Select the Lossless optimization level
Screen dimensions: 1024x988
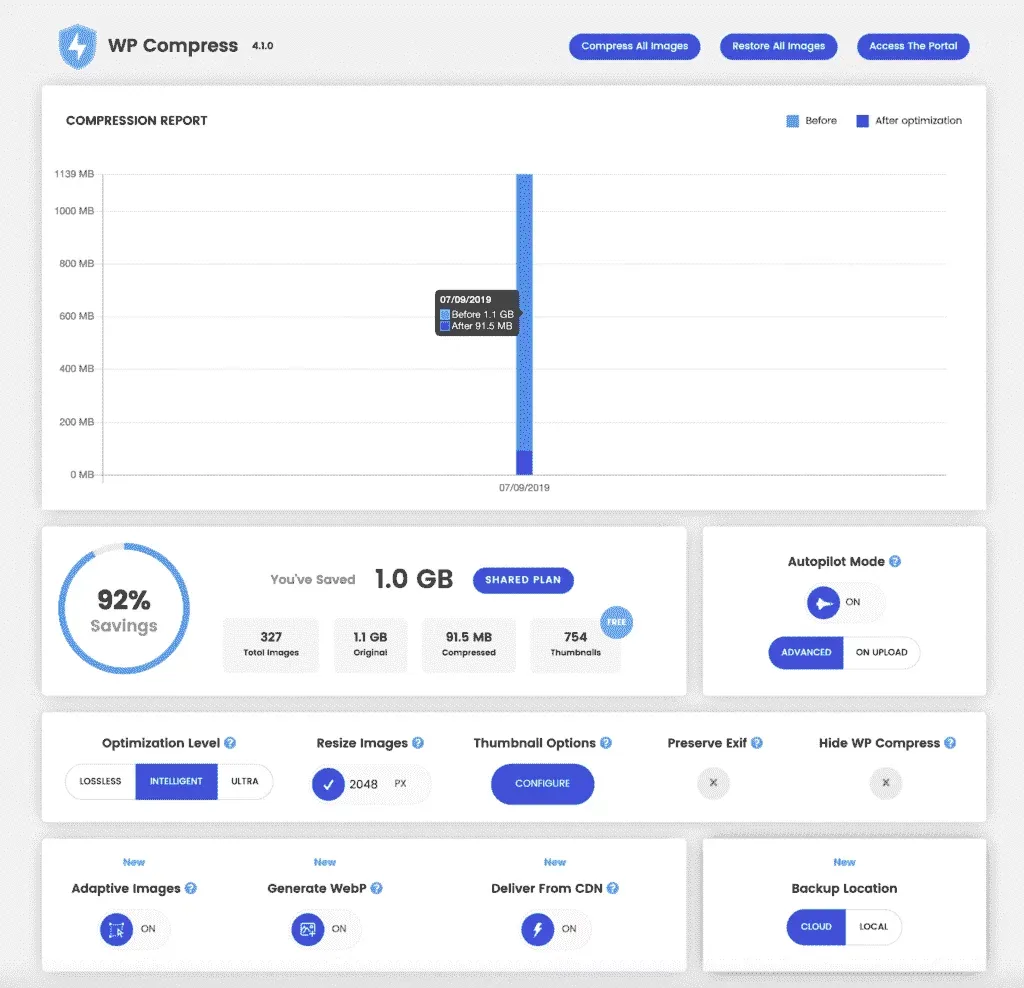click(x=100, y=782)
